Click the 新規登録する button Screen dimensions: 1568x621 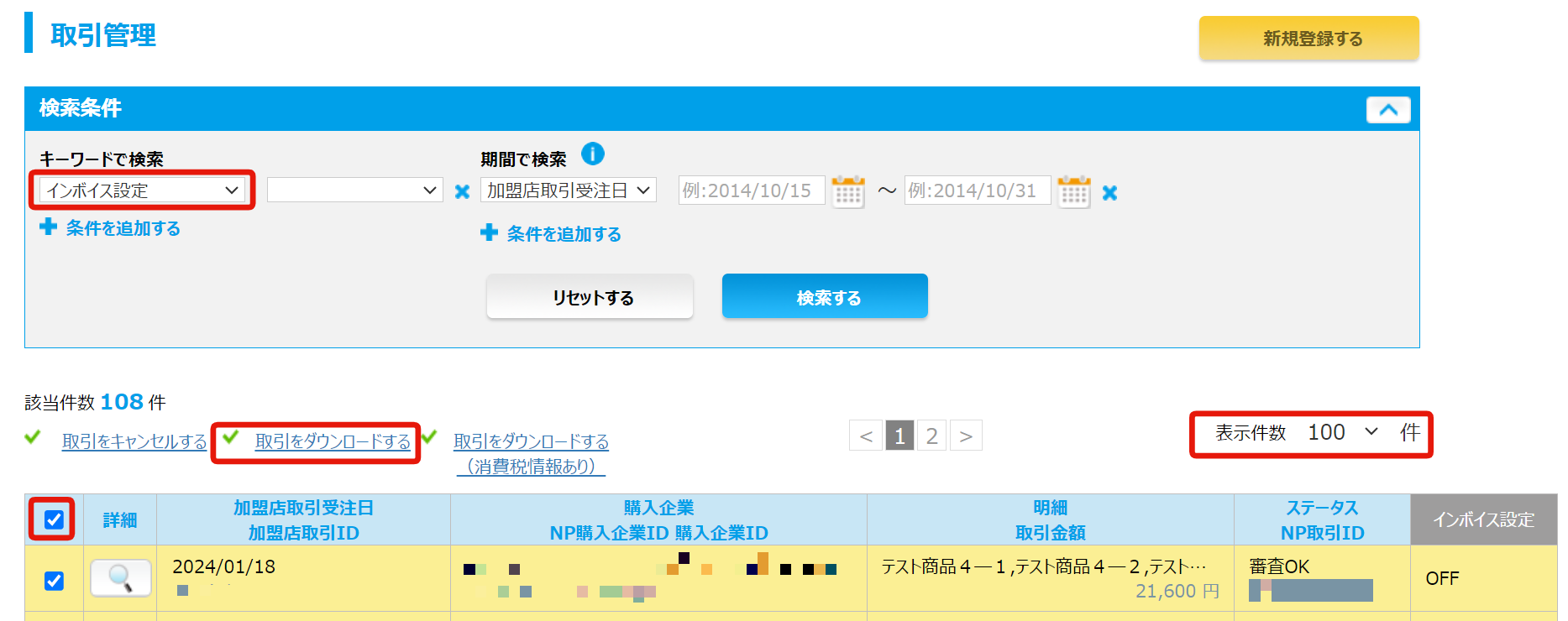click(1308, 39)
